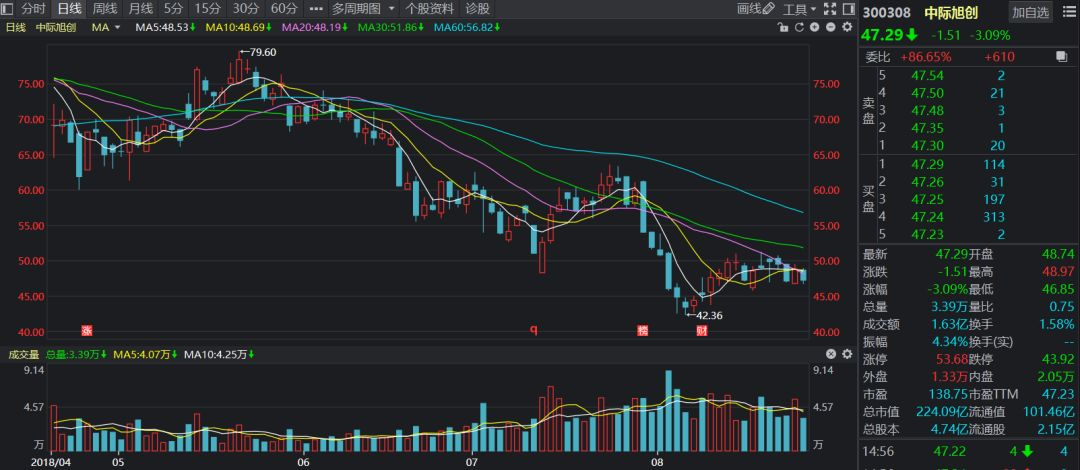Click buy level 1 price 47.29

click(926, 164)
